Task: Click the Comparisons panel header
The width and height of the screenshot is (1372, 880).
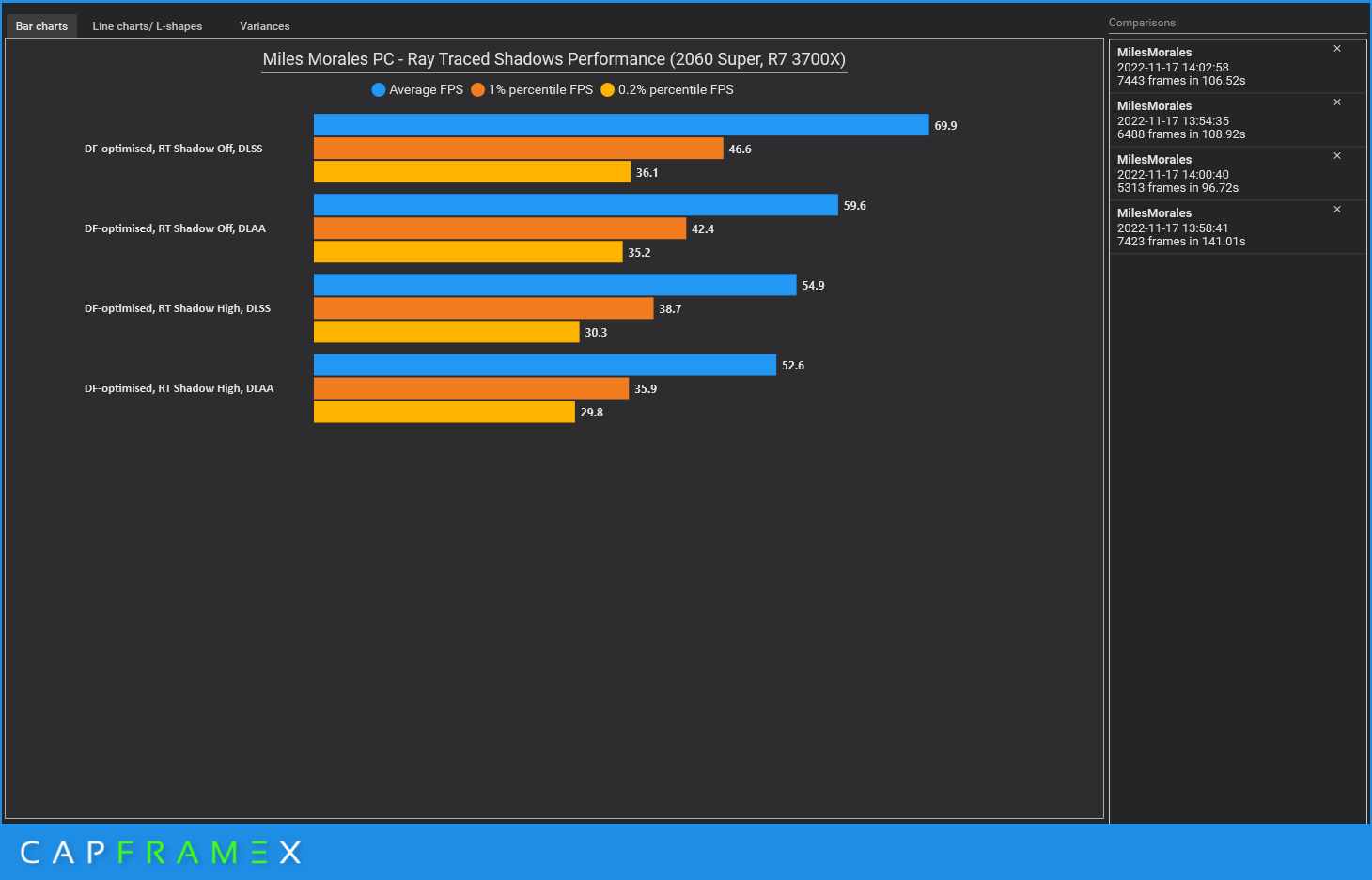Action: click(1142, 23)
